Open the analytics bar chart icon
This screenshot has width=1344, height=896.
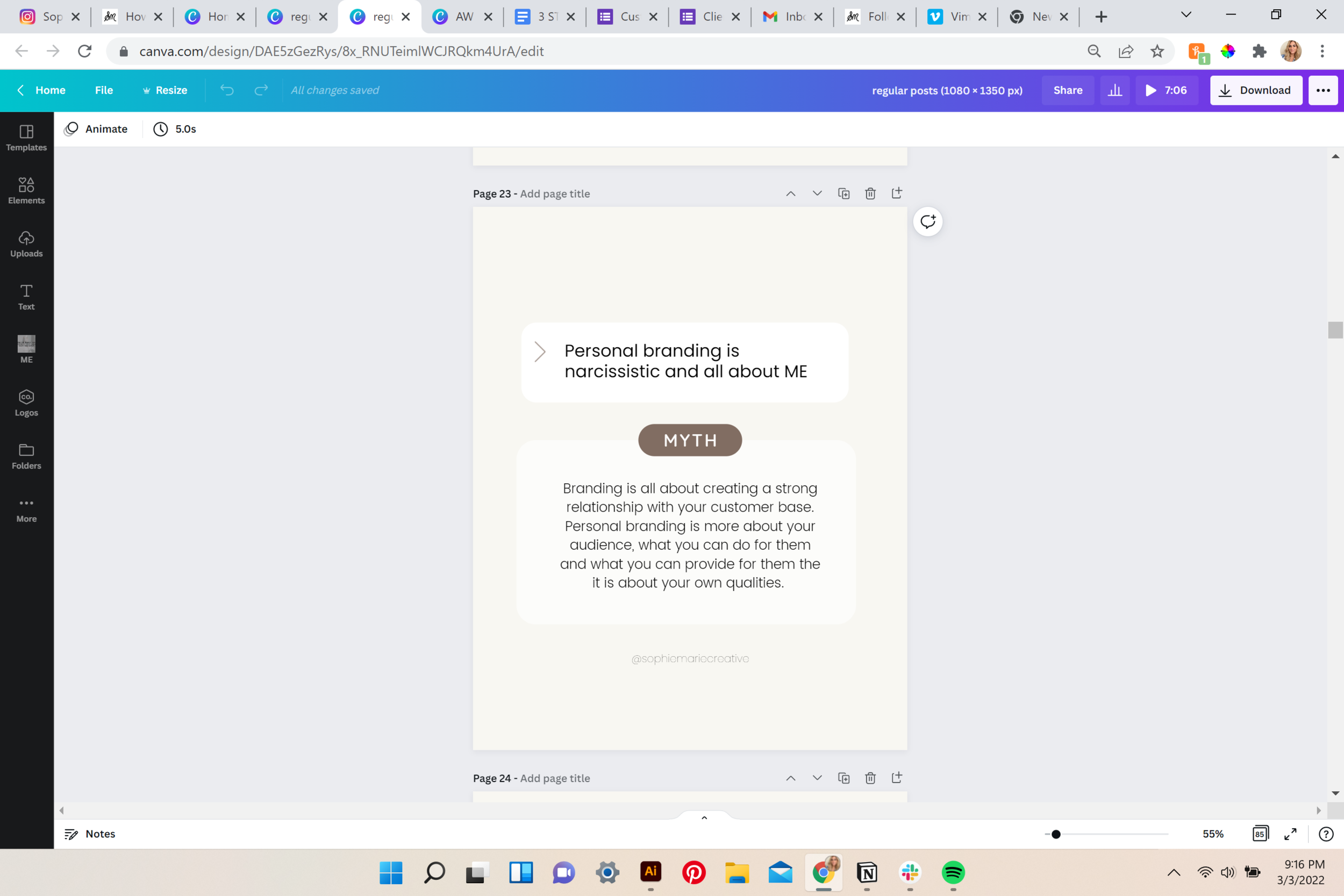(x=1114, y=90)
